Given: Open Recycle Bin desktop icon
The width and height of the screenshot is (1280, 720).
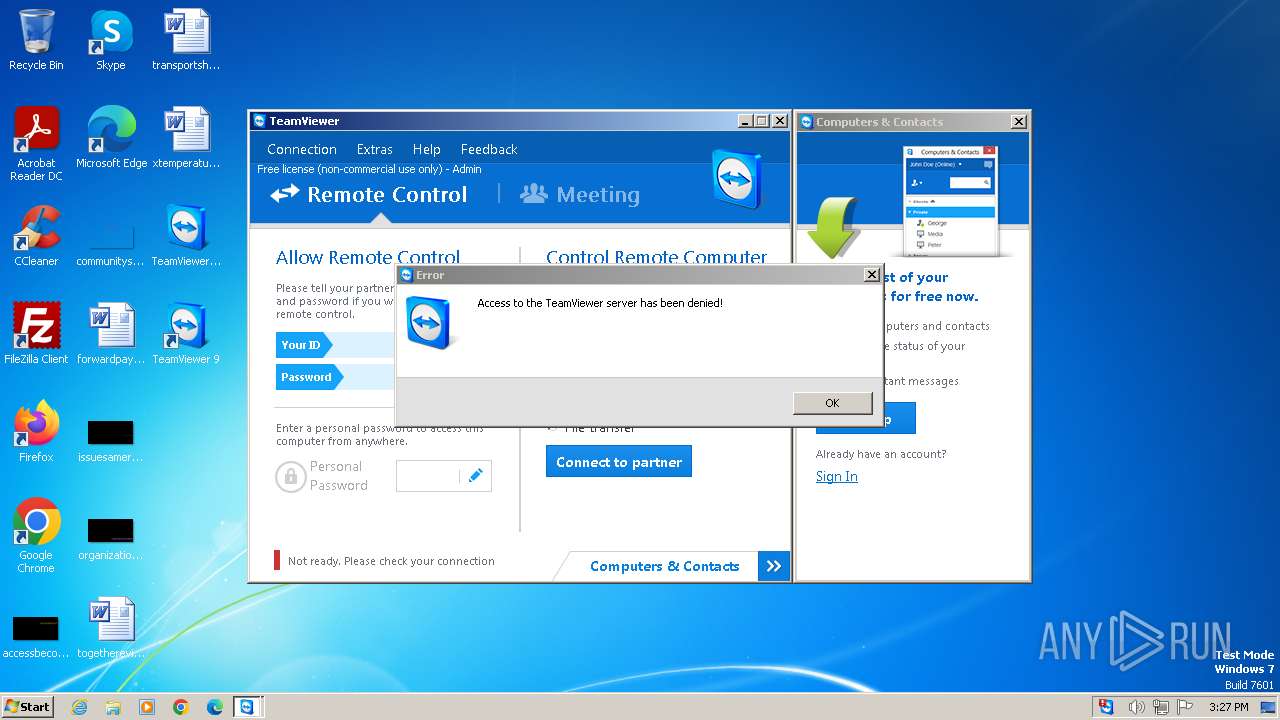Looking at the screenshot, I should pos(36,41).
